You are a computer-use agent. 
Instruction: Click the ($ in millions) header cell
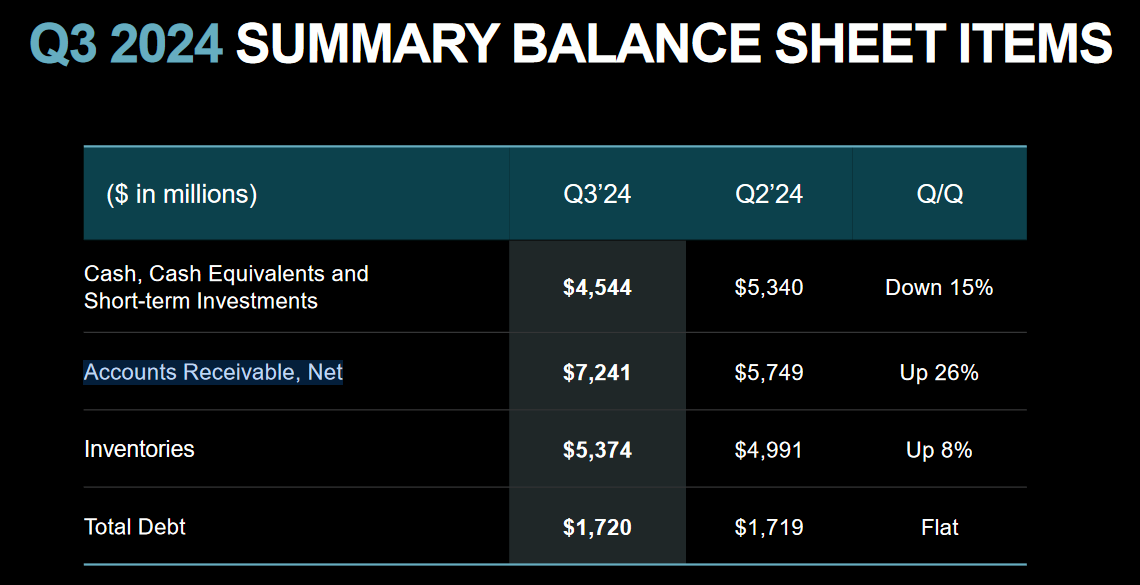[182, 194]
